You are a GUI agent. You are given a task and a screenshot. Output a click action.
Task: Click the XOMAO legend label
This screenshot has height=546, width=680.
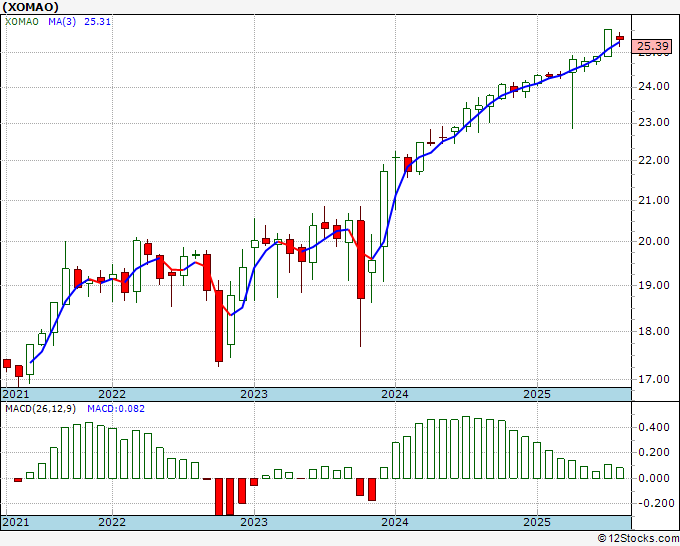click(22, 22)
